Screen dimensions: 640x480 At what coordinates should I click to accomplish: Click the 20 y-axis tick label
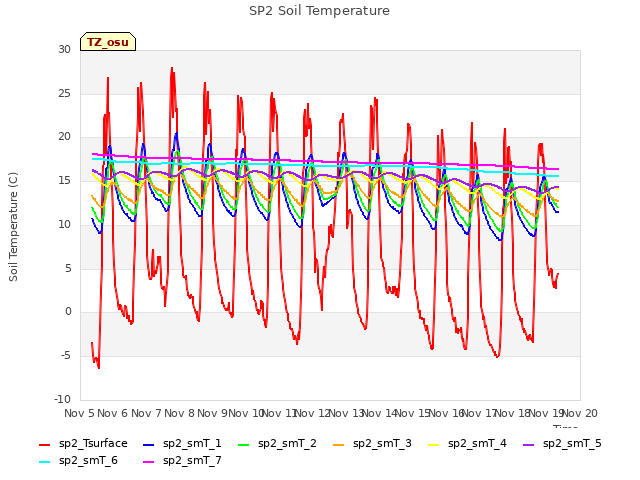[64, 137]
